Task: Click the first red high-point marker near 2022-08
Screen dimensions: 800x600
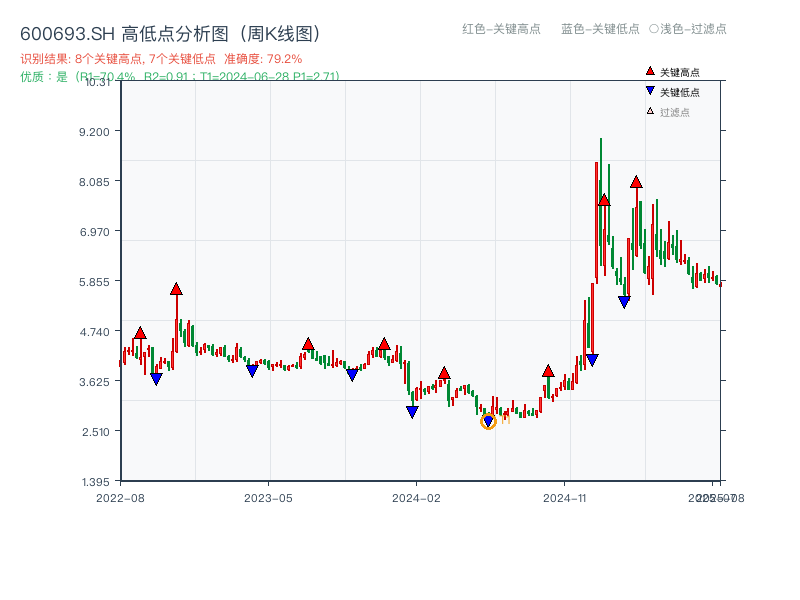Action: point(138,332)
